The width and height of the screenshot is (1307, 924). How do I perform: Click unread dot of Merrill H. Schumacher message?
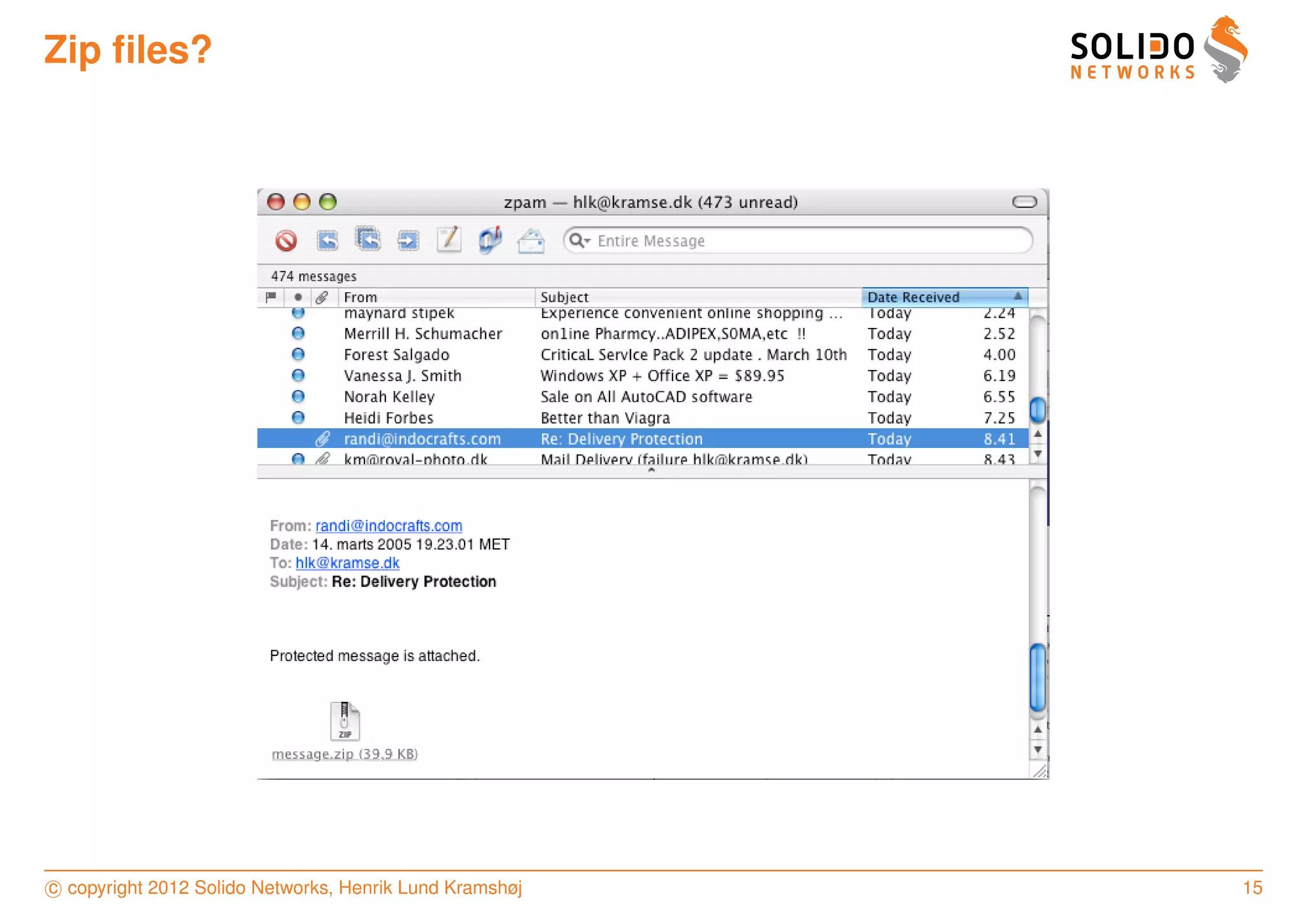pos(298,333)
